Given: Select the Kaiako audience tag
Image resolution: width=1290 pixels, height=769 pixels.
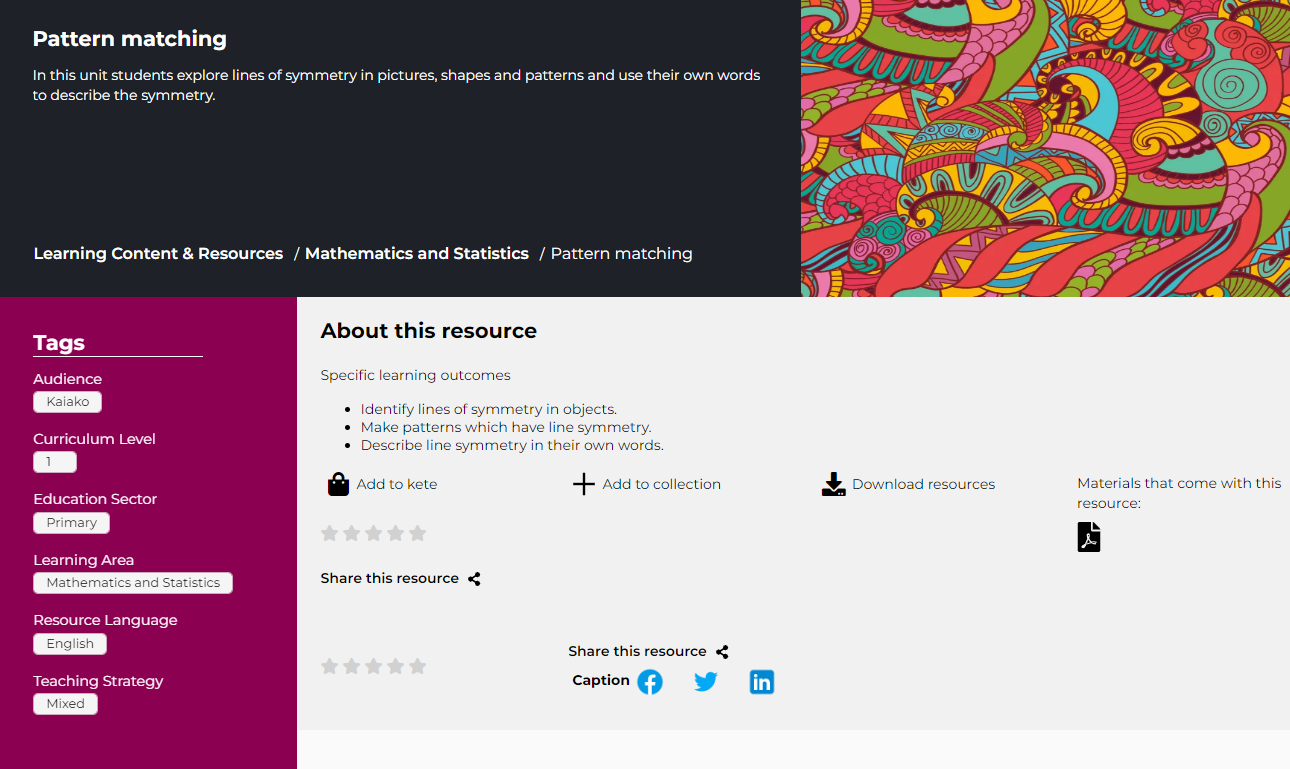Looking at the screenshot, I should [67, 402].
